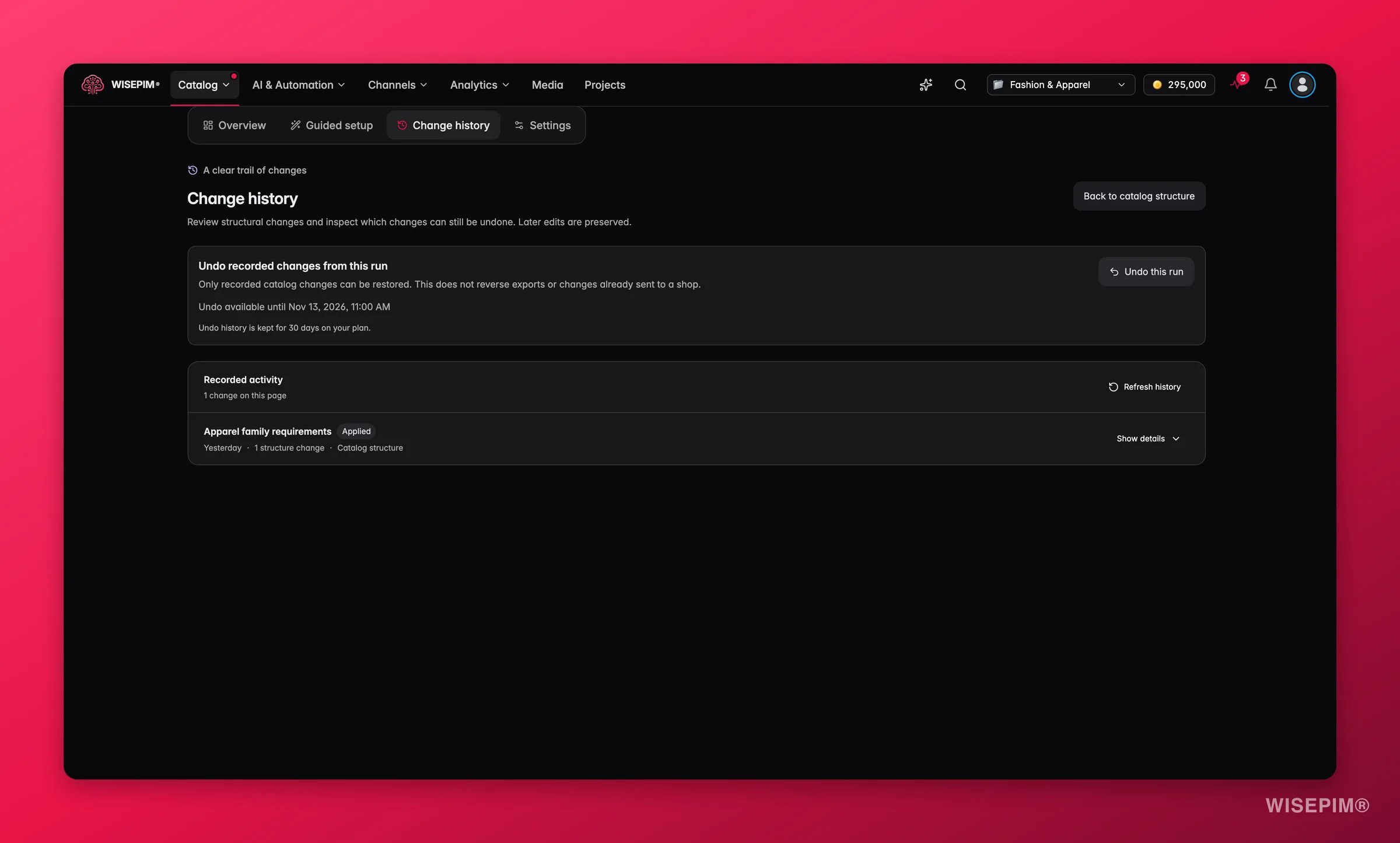Switch to the Settings tab
Screen dimensions: 1400x843
tap(542, 125)
